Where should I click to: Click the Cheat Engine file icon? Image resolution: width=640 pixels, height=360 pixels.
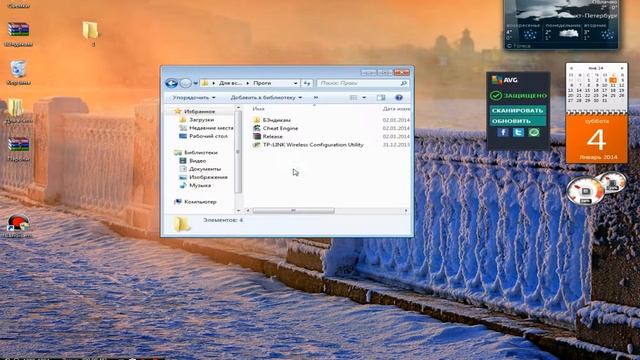[256, 128]
